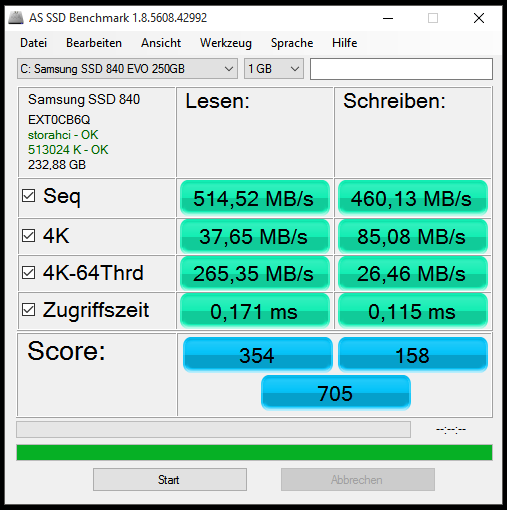Maximize the benchmark window
The height and width of the screenshot is (510, 507).
pos(433,18)
